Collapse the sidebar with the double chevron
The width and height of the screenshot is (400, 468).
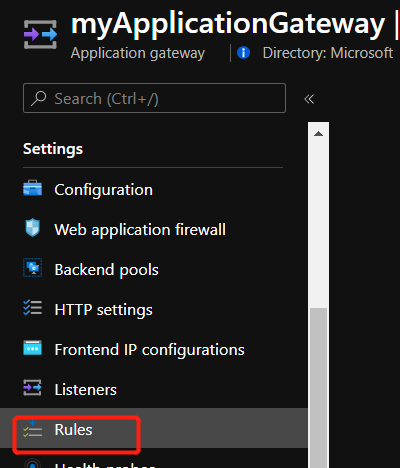click(309, 99)
